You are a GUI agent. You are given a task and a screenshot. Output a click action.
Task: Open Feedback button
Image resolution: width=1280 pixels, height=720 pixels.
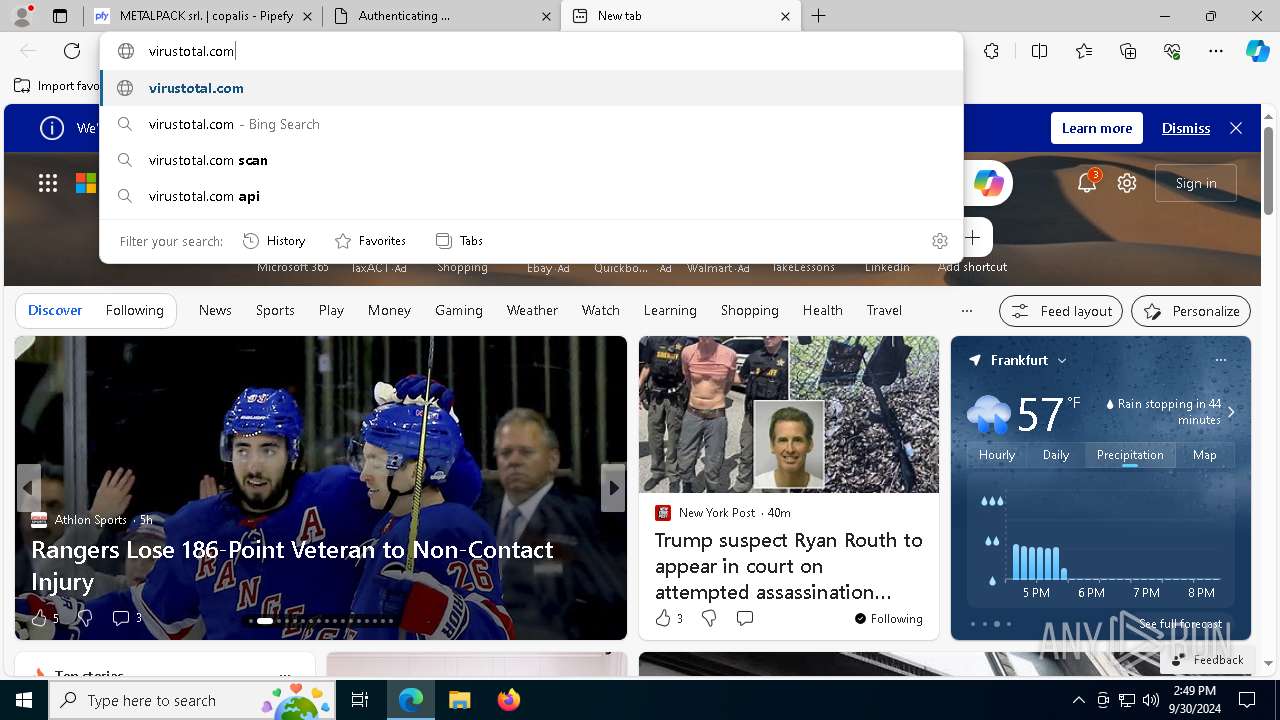click(1207, 660)
